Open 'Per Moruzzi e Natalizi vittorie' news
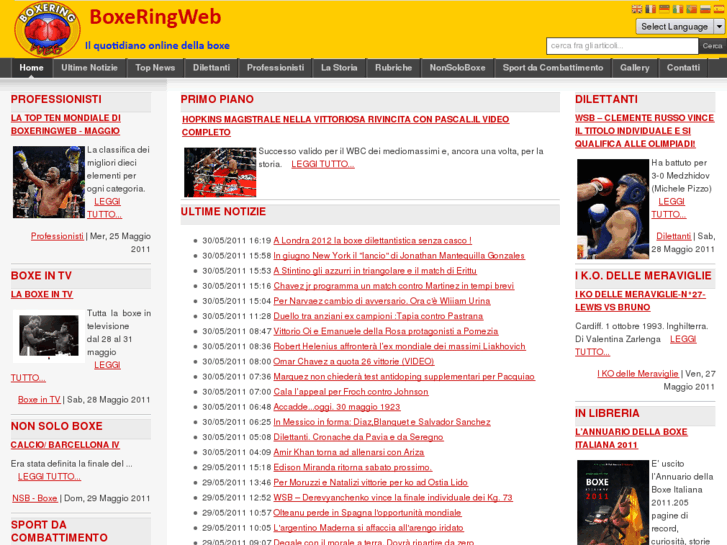 [370, 482]
